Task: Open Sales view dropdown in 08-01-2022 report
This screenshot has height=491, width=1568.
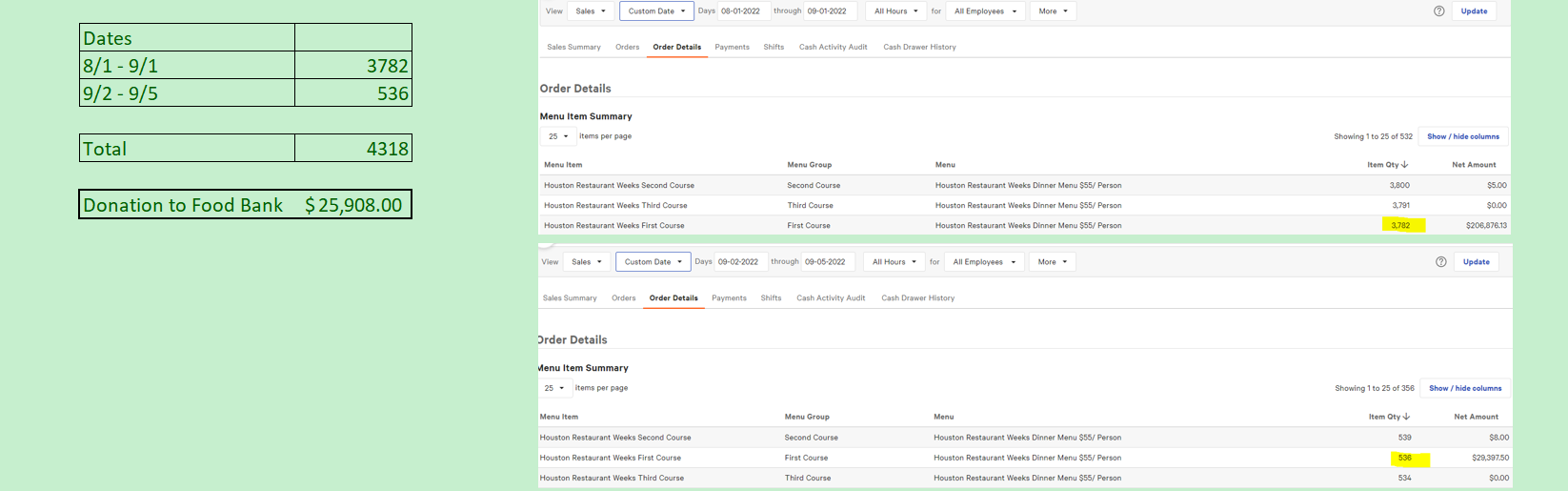Action: (591, 11)
